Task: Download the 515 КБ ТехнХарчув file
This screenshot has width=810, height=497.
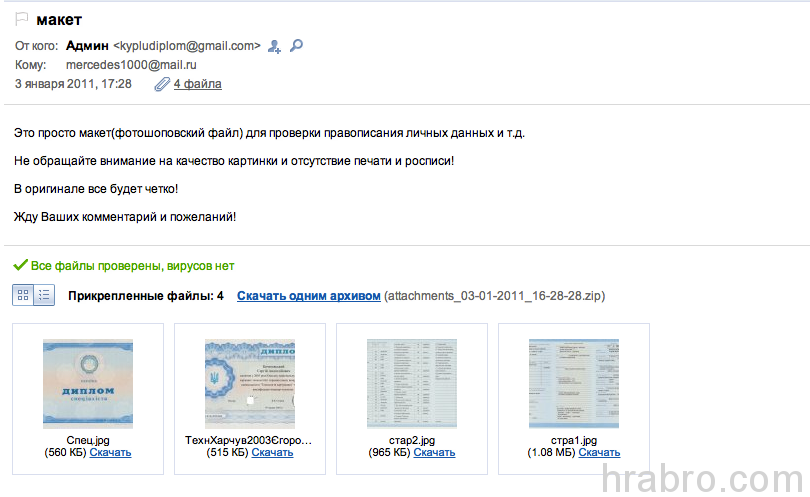Action: coord(272,453)
